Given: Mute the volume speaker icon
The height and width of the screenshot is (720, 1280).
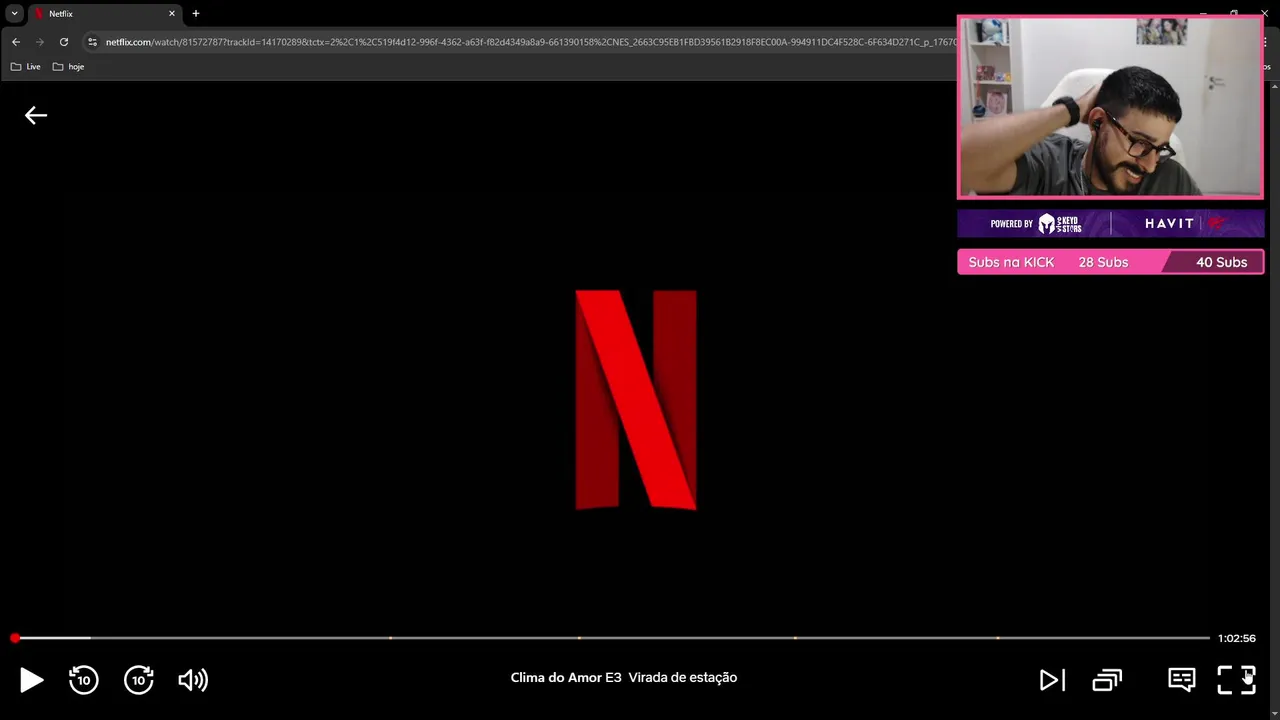Looking at the screenshot, I should pyautogui.click(x=193, y=680).
